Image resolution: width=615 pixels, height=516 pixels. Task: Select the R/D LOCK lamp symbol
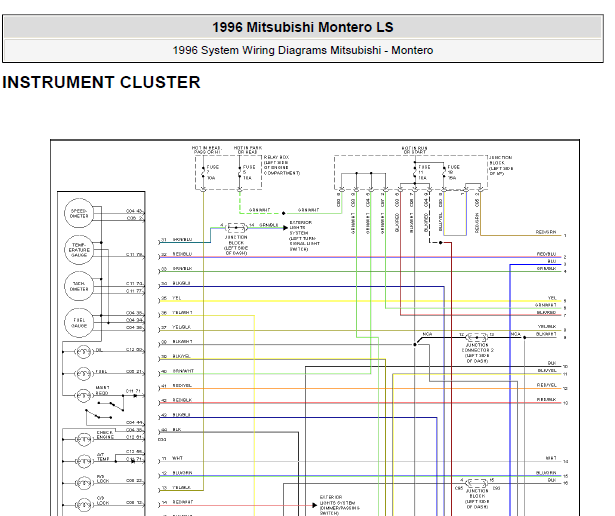click(x=83, y=483)
